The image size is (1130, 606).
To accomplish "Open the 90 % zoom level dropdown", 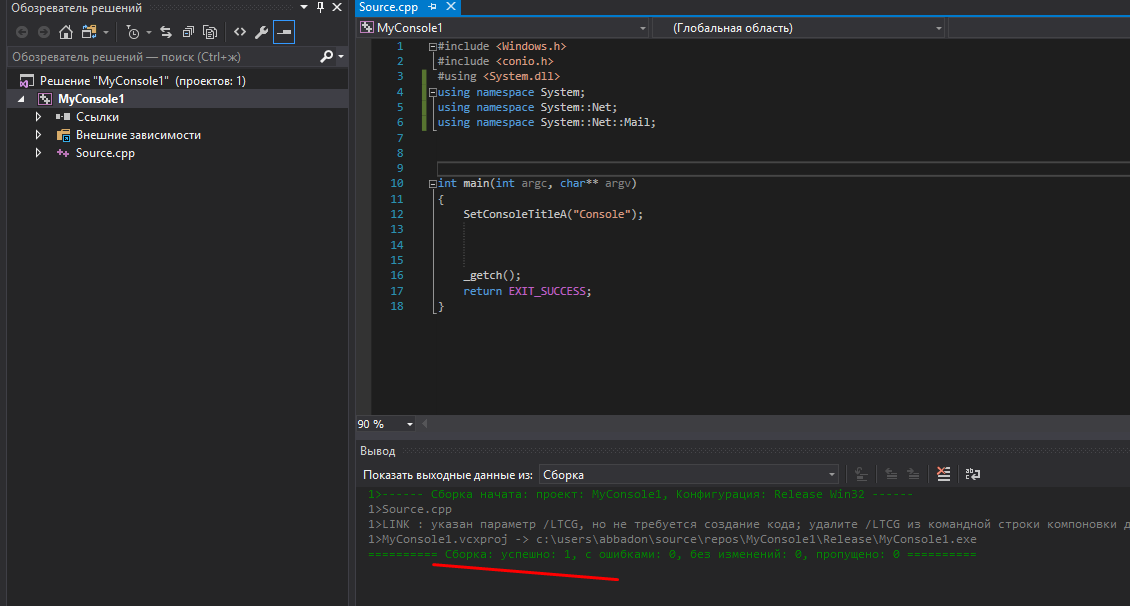I will [410, 424].
